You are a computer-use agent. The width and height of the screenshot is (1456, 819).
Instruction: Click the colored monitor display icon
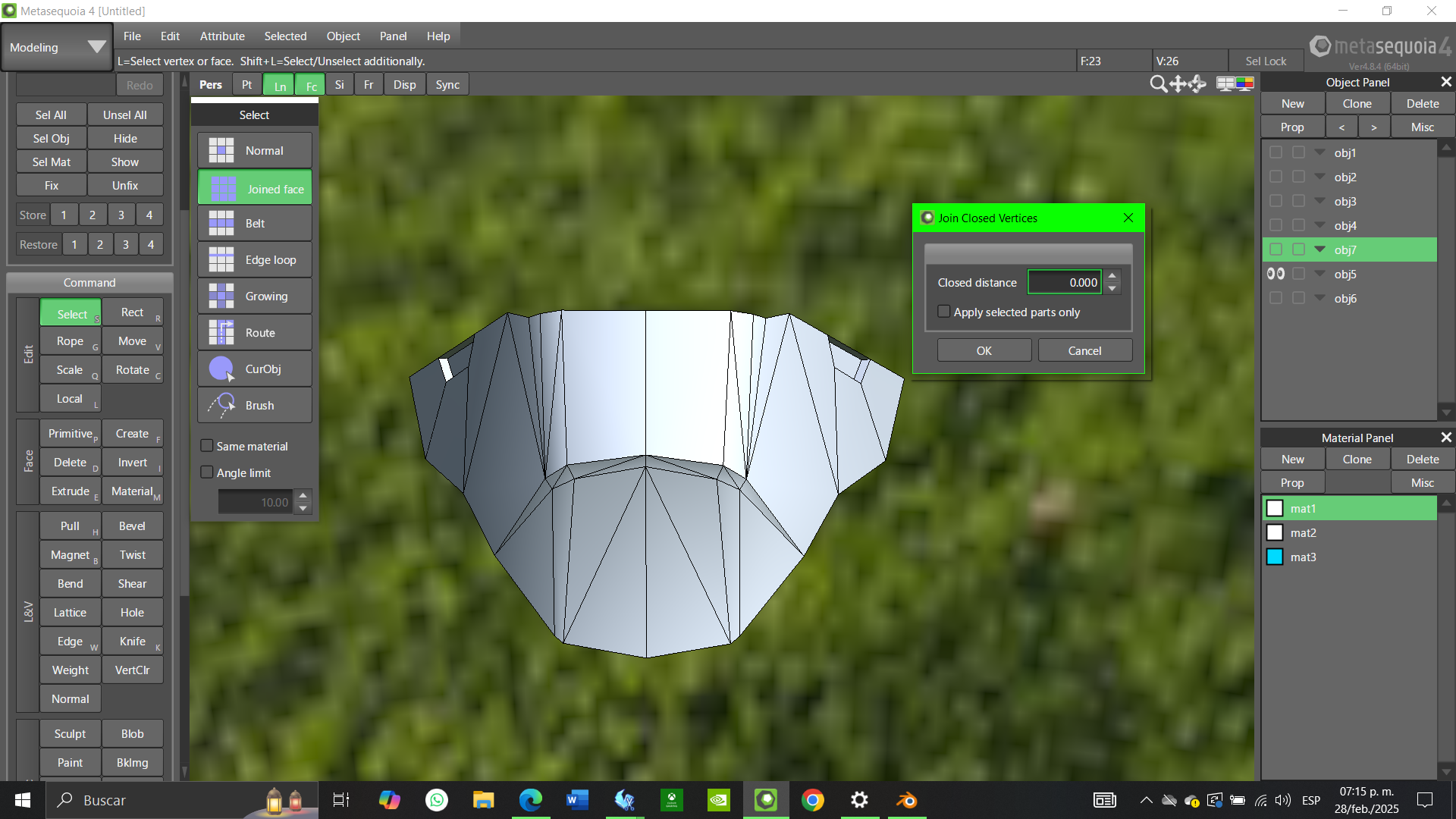1244,84
